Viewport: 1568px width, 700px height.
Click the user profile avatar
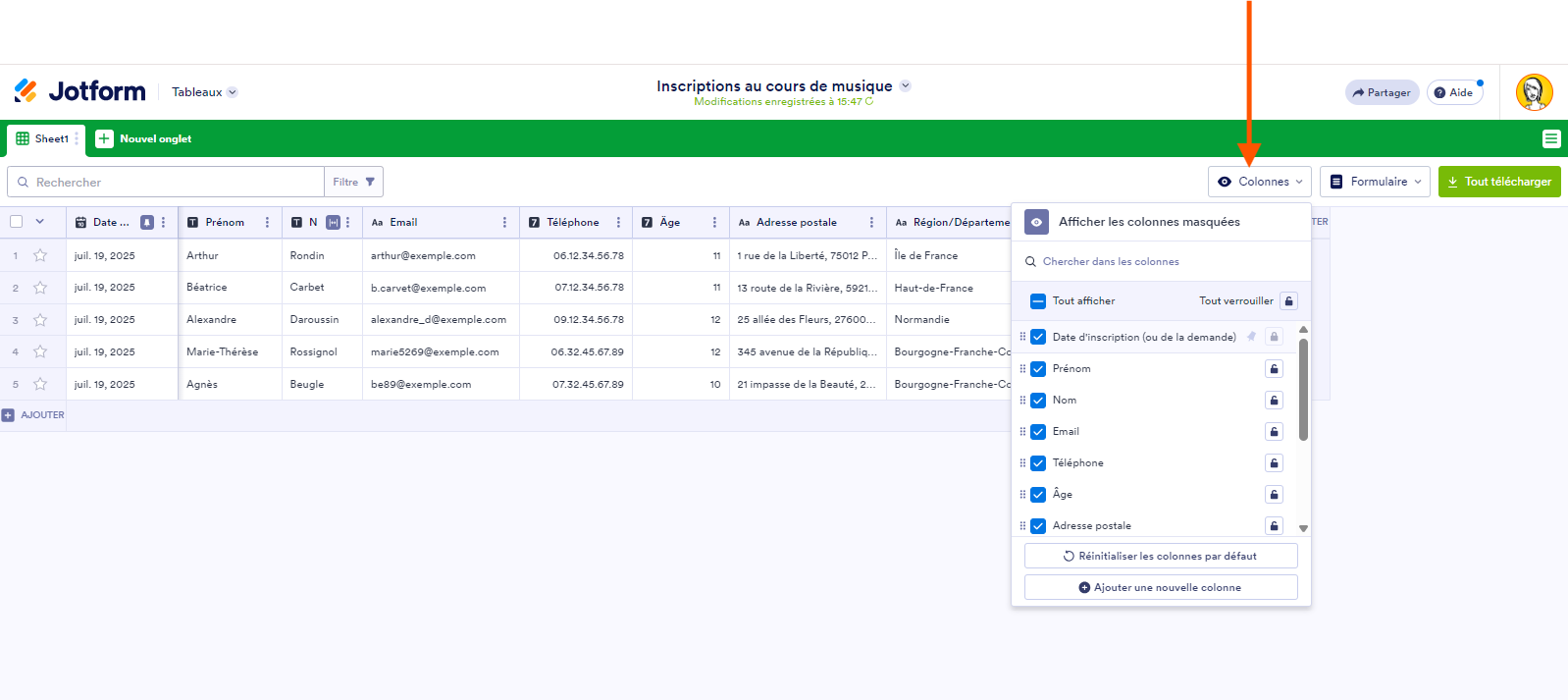pos(1534,92)
